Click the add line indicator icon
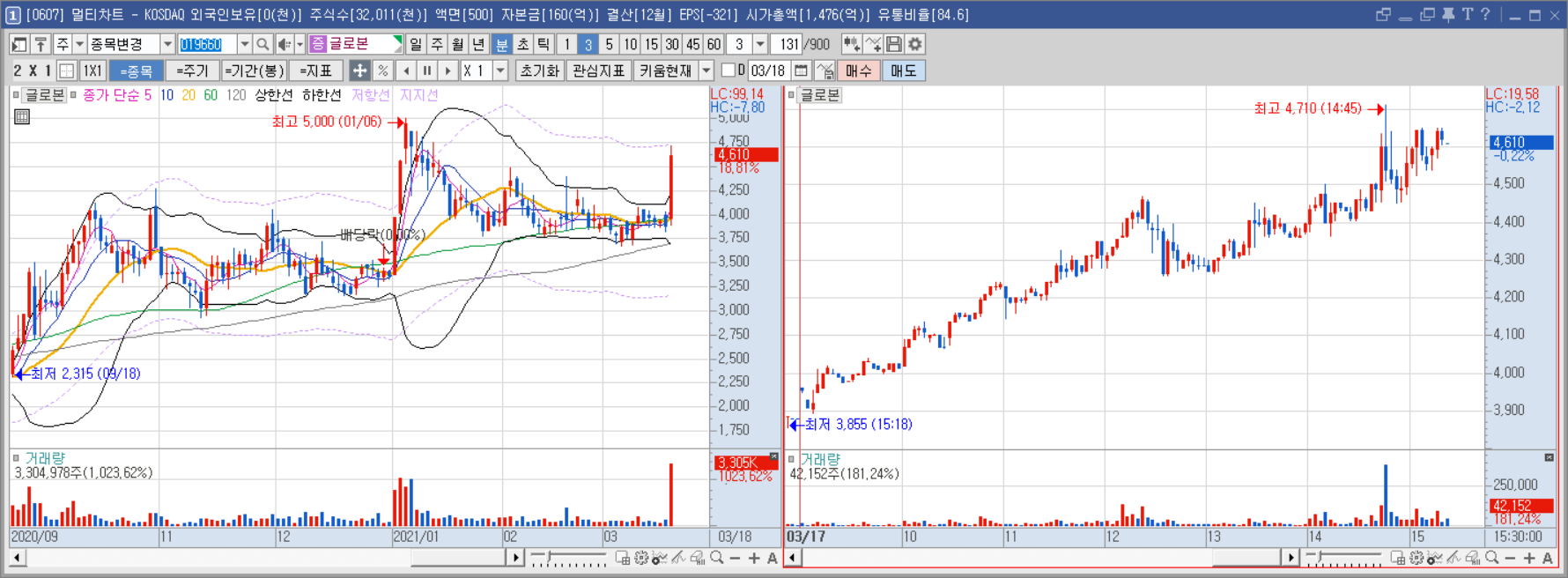 [873, 44]
